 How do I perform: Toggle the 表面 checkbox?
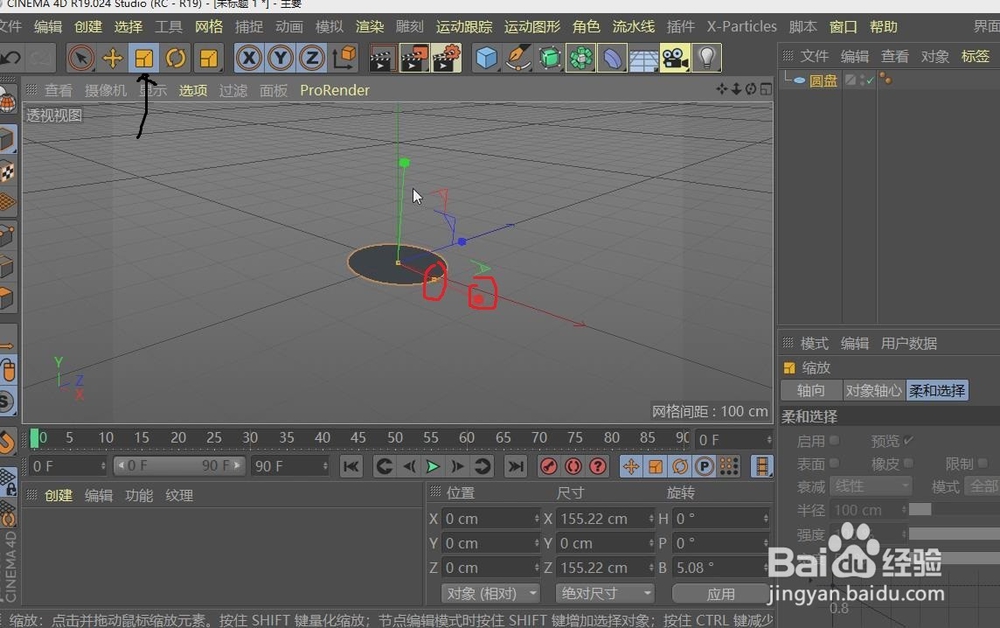pos(834,463)
